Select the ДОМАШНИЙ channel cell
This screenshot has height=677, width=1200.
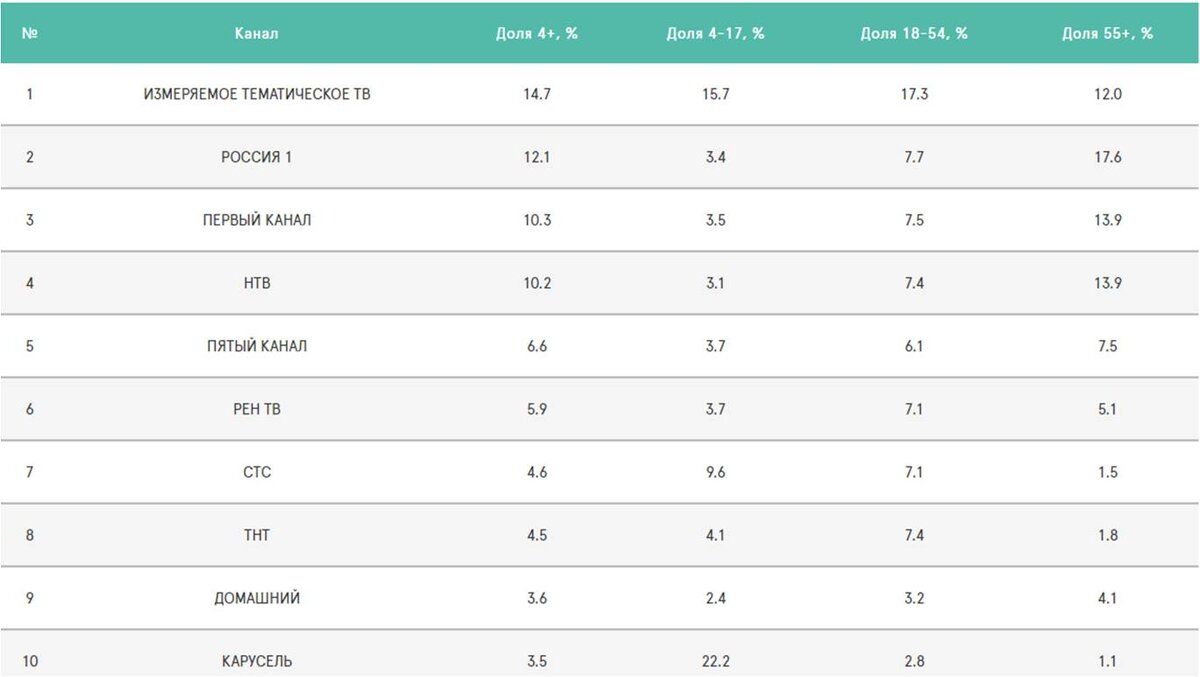click(x=257, y=598)
